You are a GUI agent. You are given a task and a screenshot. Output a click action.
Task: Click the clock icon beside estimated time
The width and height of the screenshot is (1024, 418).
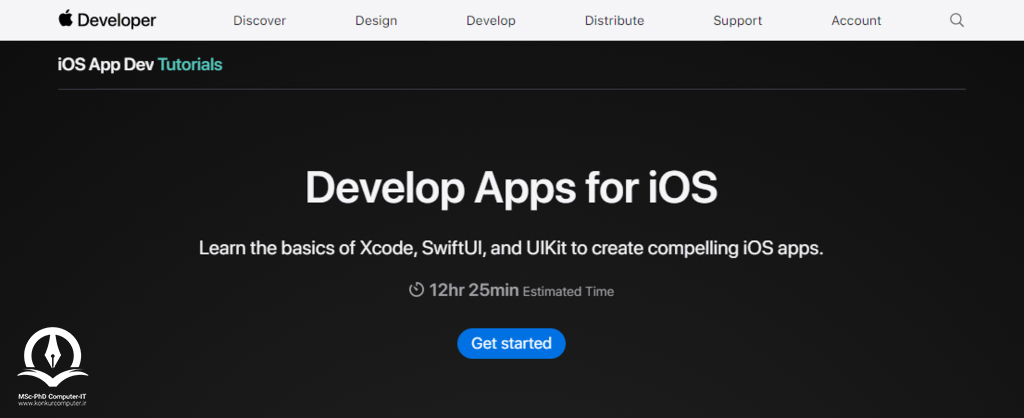[x=417, y=289]
